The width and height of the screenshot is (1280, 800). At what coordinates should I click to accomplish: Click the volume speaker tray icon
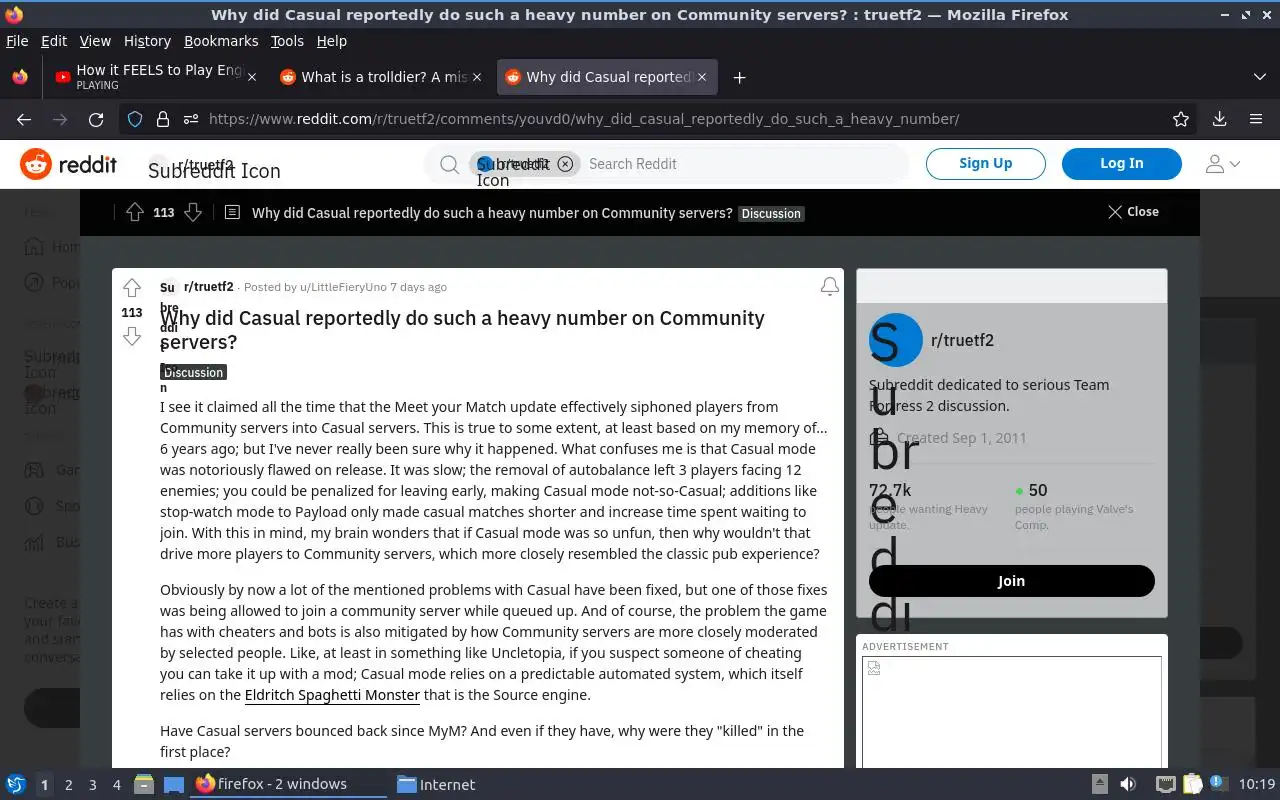pyautogui.click(x=1128, y=785)
